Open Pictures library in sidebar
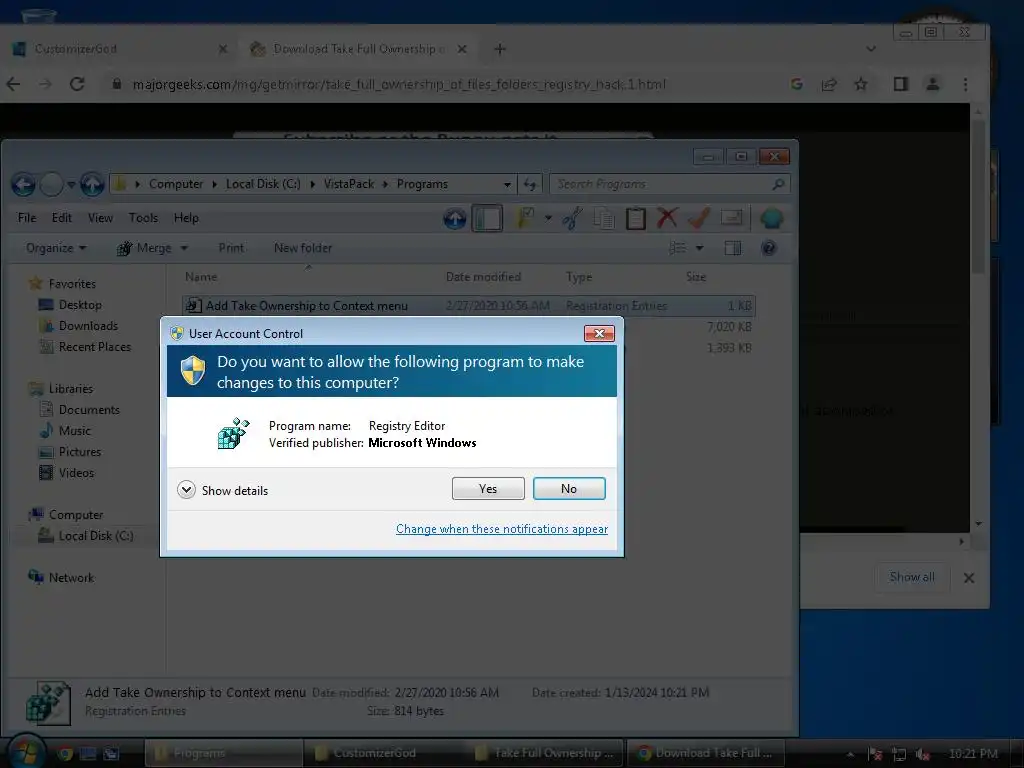Image resolution: width=1024 pixels, height=768 pixels. point(80,452)
